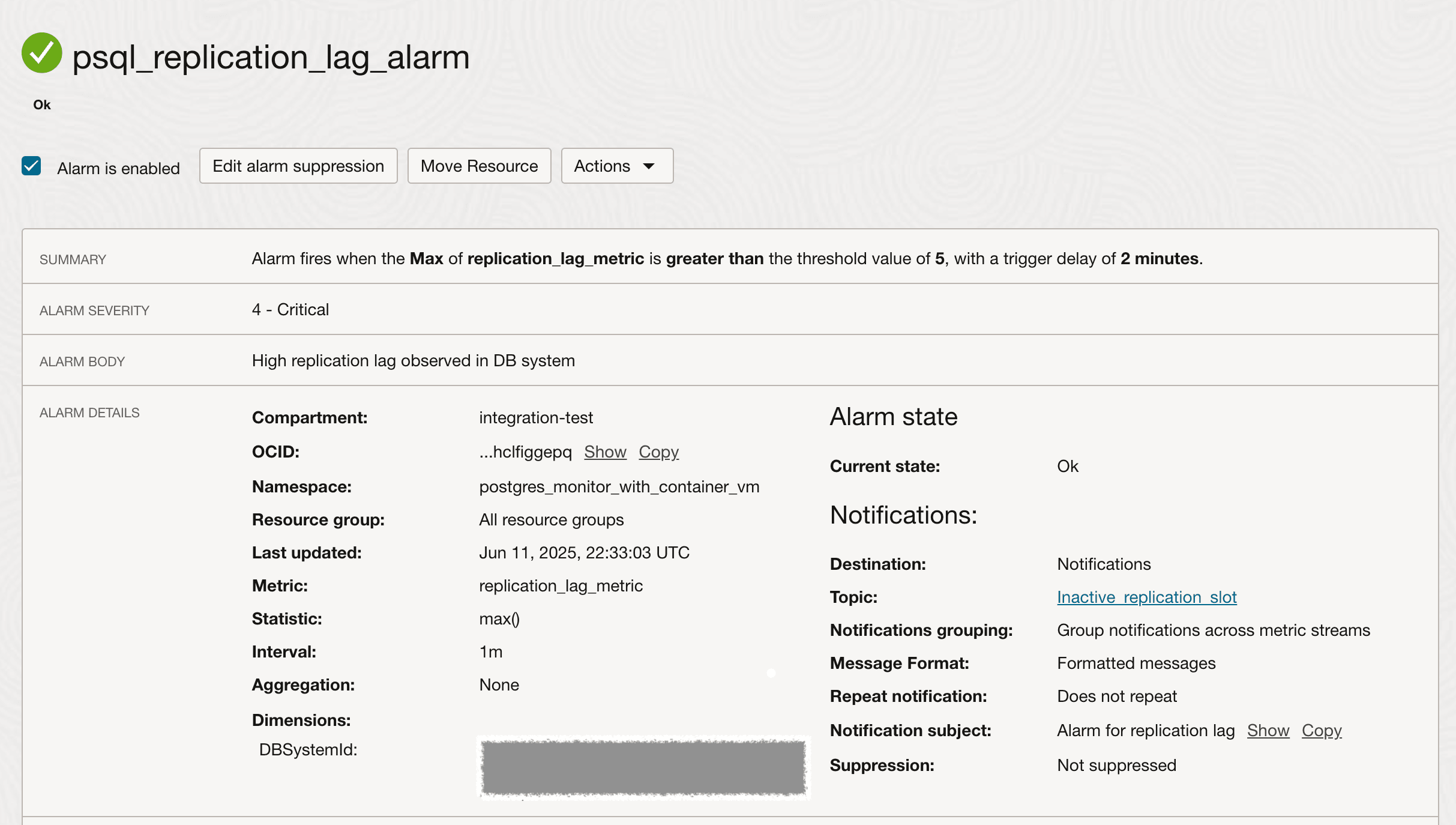Viewport: 1456px width, 825px height.
Task: Click Edit alarm suppression button
Action: pos(298,166)
